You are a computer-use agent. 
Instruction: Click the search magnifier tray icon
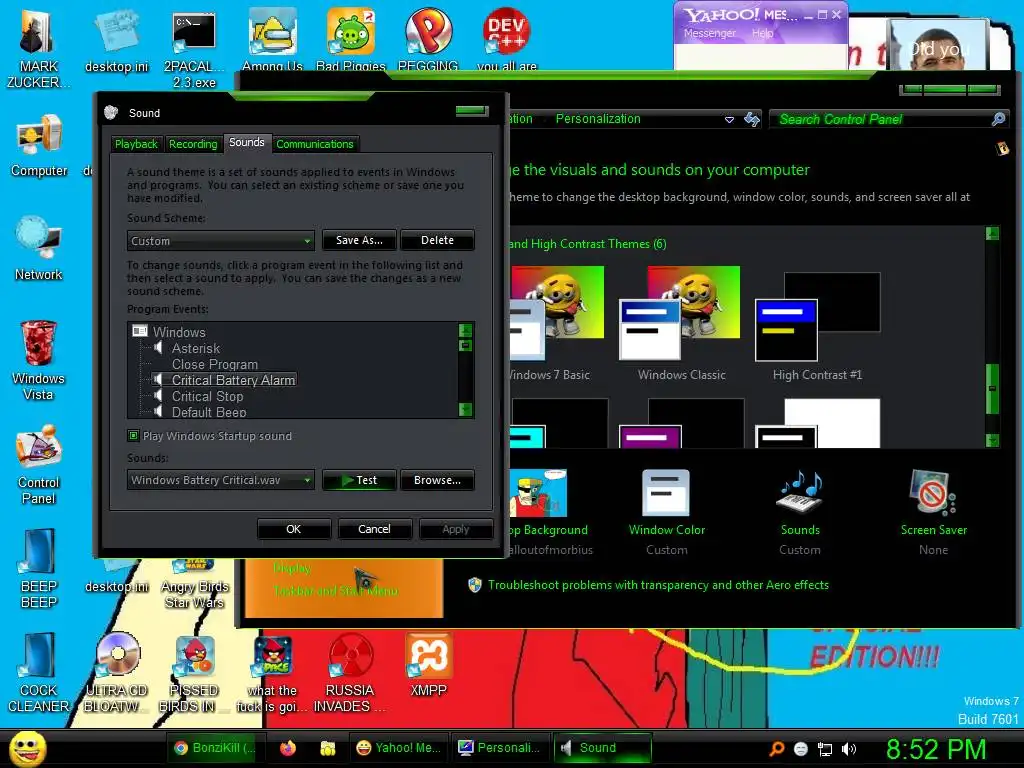pos(776,749)
